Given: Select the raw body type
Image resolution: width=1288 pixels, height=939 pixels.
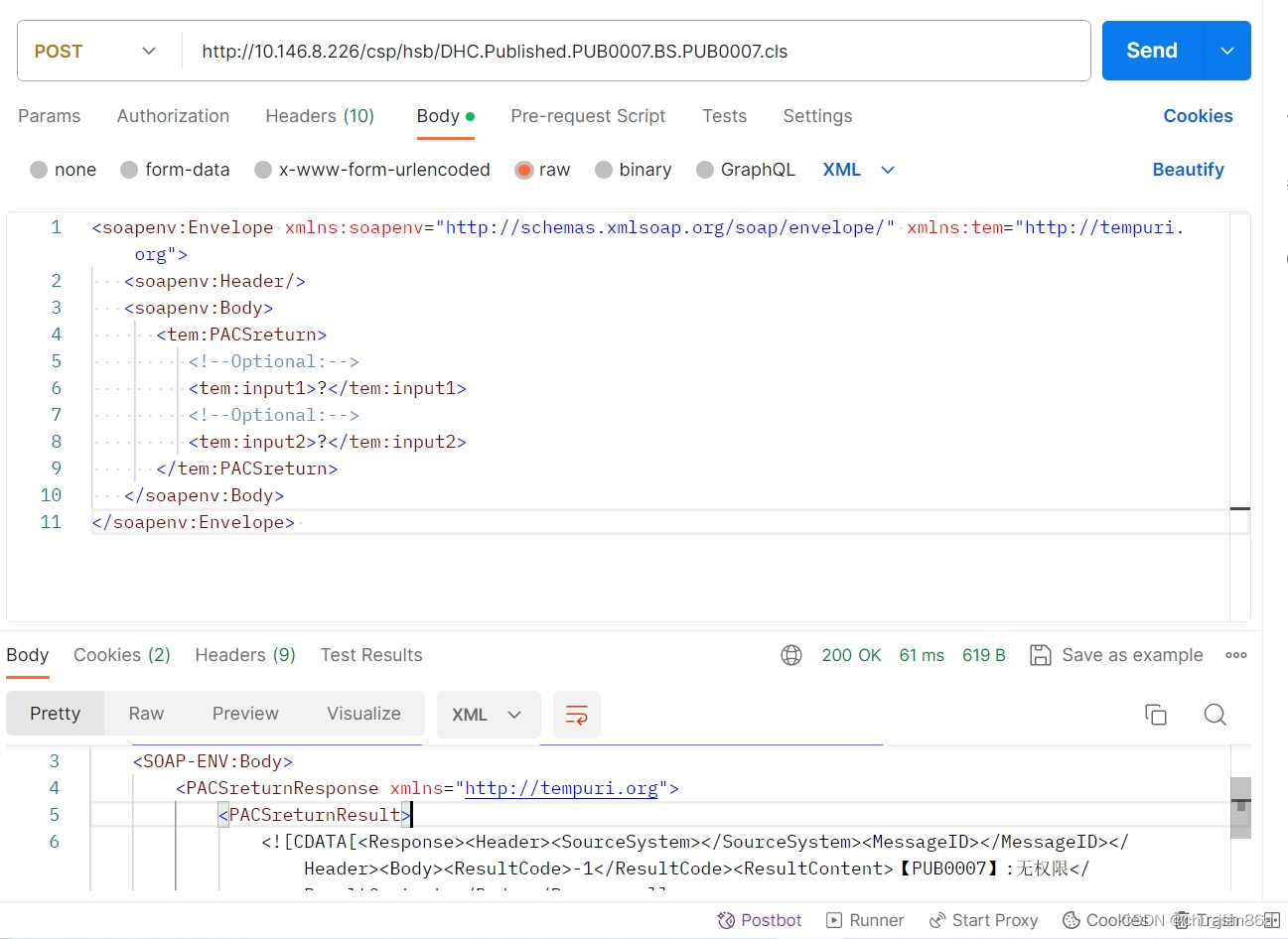Looking at the screenshot, I should [542, 170].
